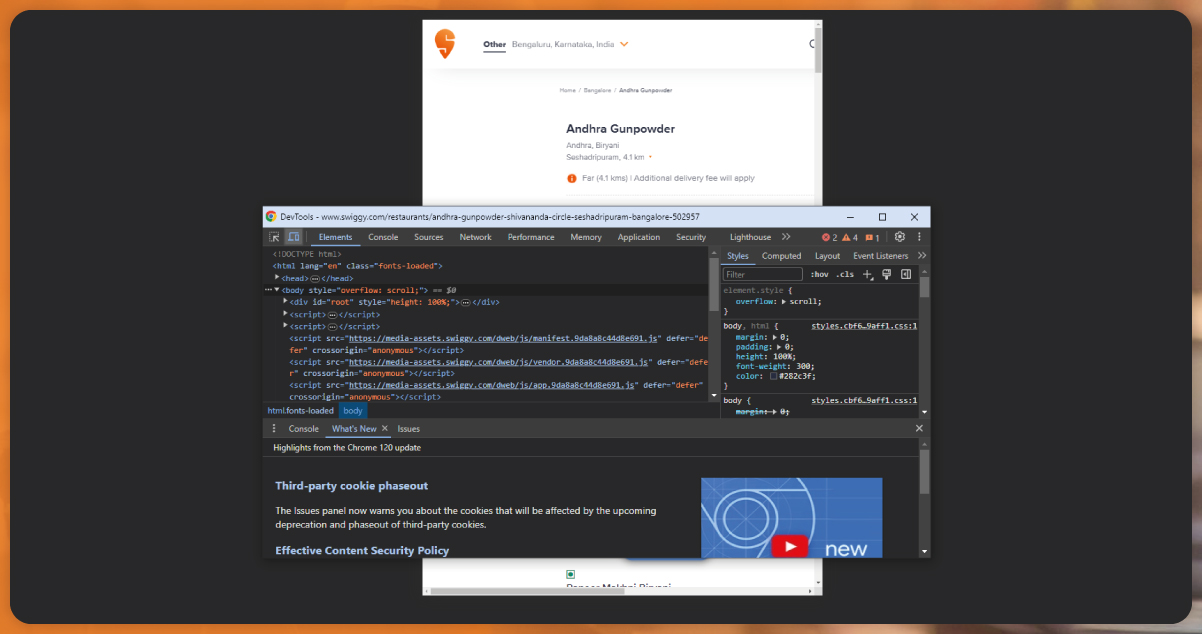Select the Event Listeners sidebar tab
This screenshot has height=634, width=1202.
coord(881,256)
